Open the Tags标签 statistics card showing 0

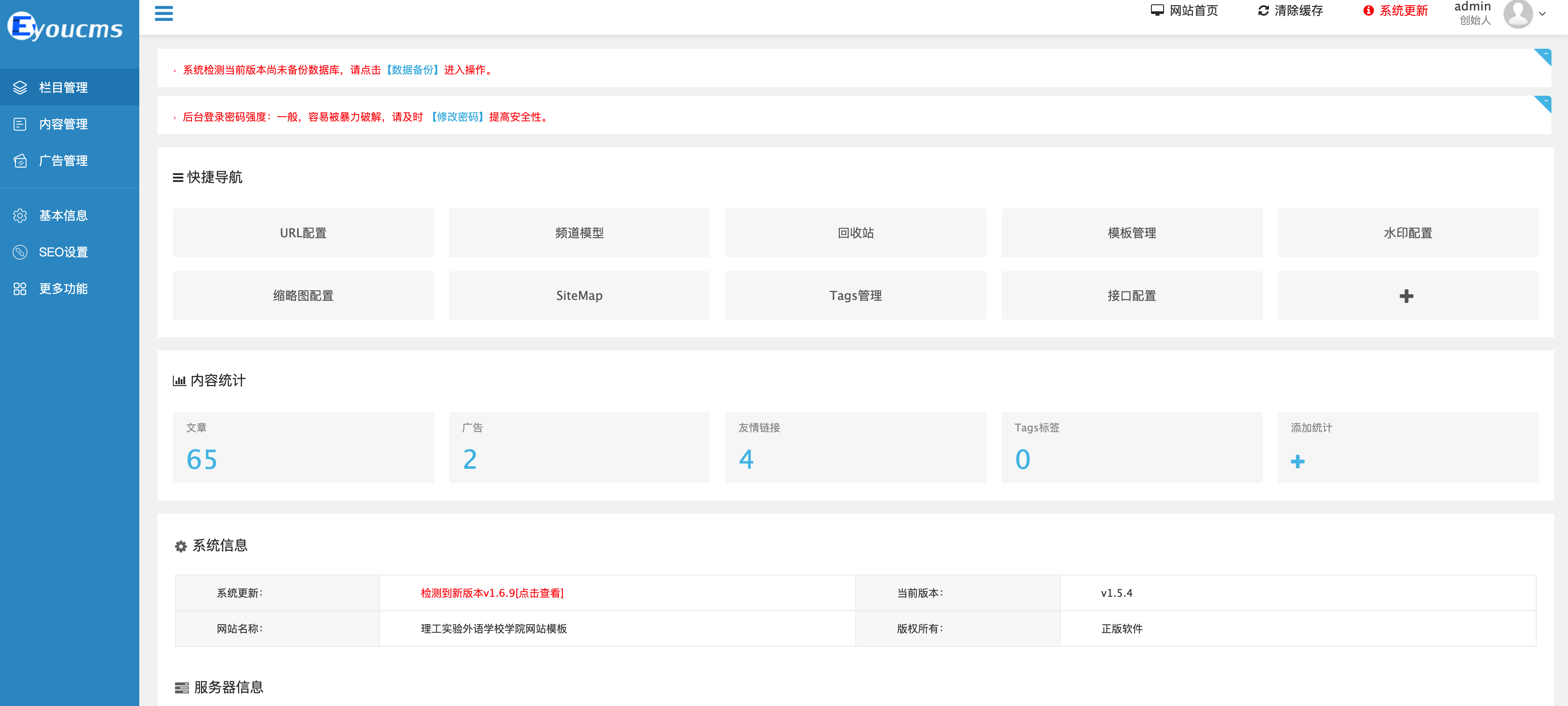[x=1131, y=447]
